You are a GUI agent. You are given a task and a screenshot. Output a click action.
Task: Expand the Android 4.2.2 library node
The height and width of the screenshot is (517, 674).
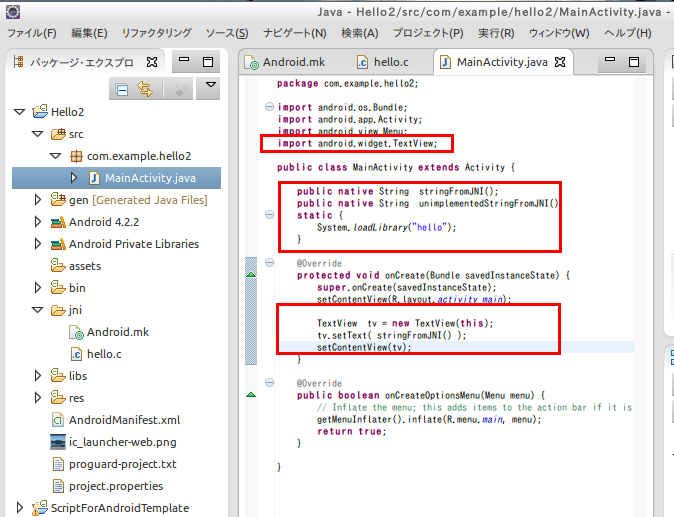(x=37, y=221)
